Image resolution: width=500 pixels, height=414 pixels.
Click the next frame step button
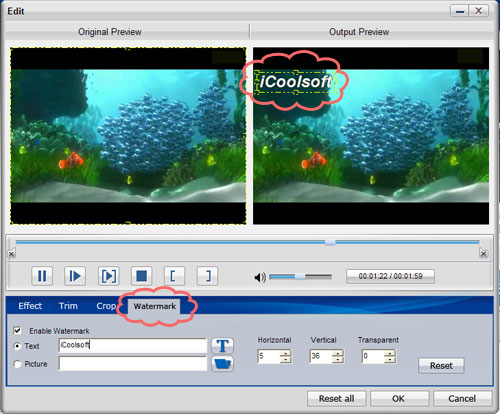109,276
